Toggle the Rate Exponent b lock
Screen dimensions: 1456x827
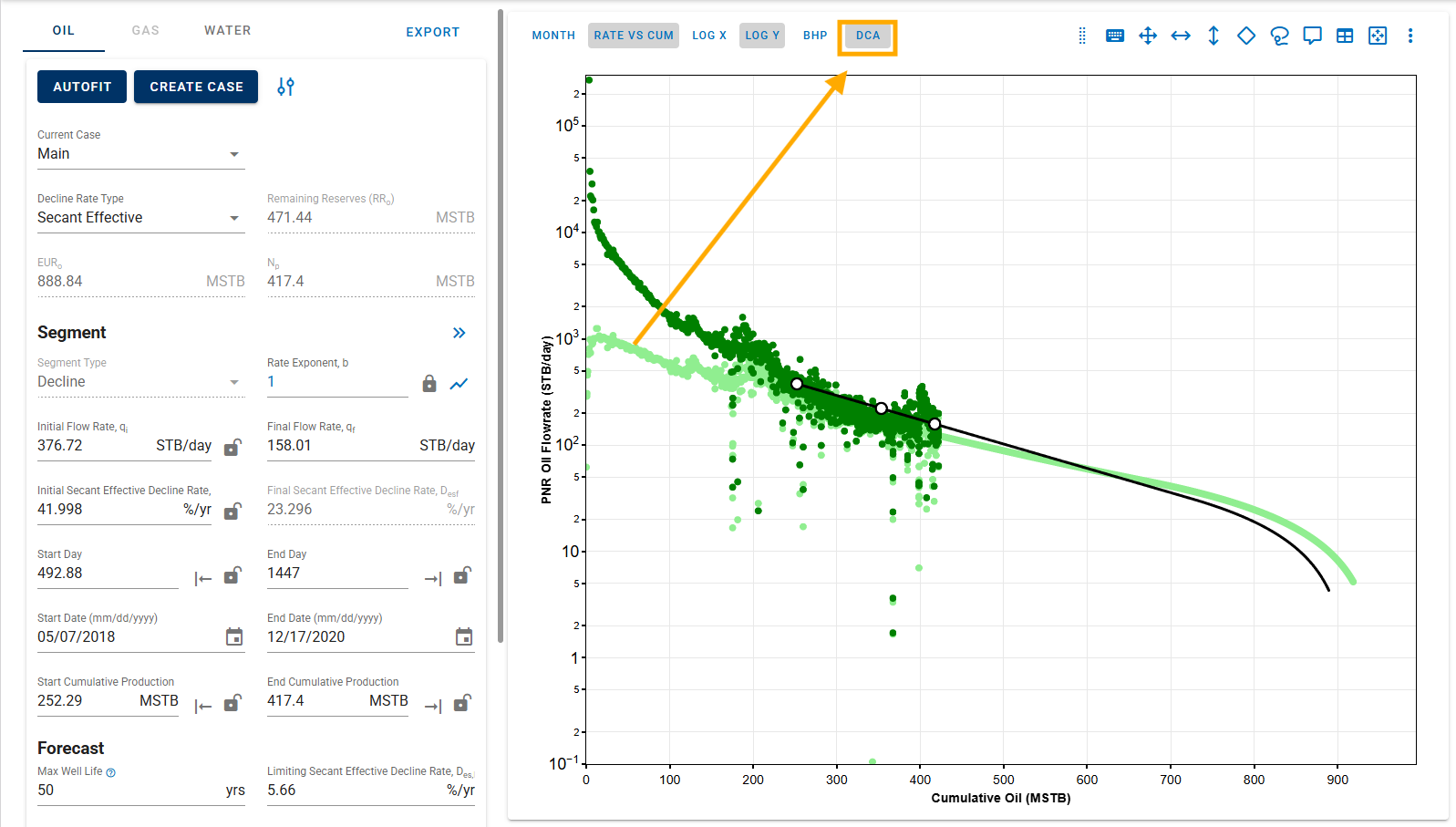(x=429, y=384)
